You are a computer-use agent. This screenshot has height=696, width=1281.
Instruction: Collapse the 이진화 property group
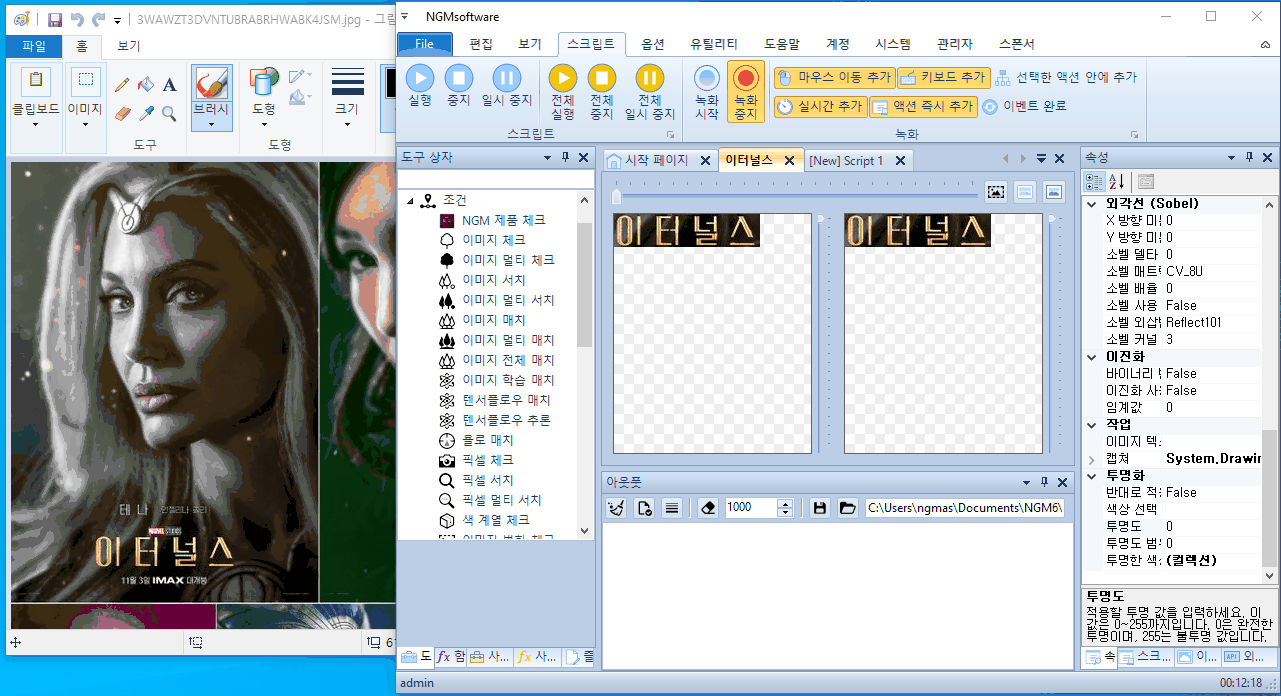click(1091, 356)
